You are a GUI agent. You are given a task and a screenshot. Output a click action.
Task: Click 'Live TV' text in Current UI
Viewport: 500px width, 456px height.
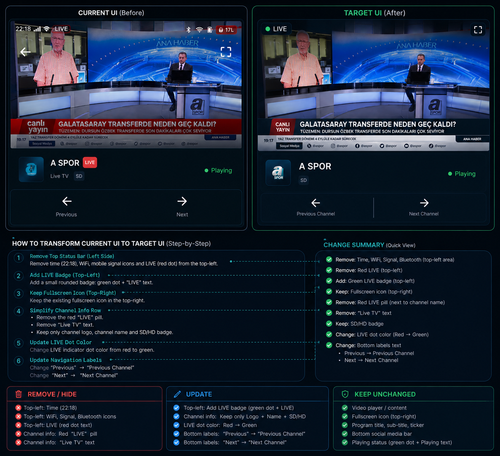(x=59, y=176)
